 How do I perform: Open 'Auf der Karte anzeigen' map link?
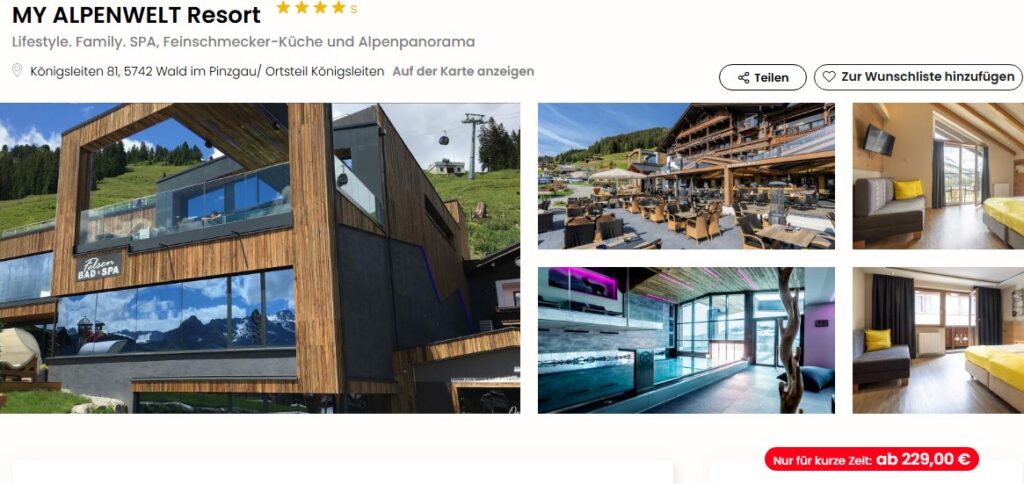pyautogui.click(x=463, y=71)
